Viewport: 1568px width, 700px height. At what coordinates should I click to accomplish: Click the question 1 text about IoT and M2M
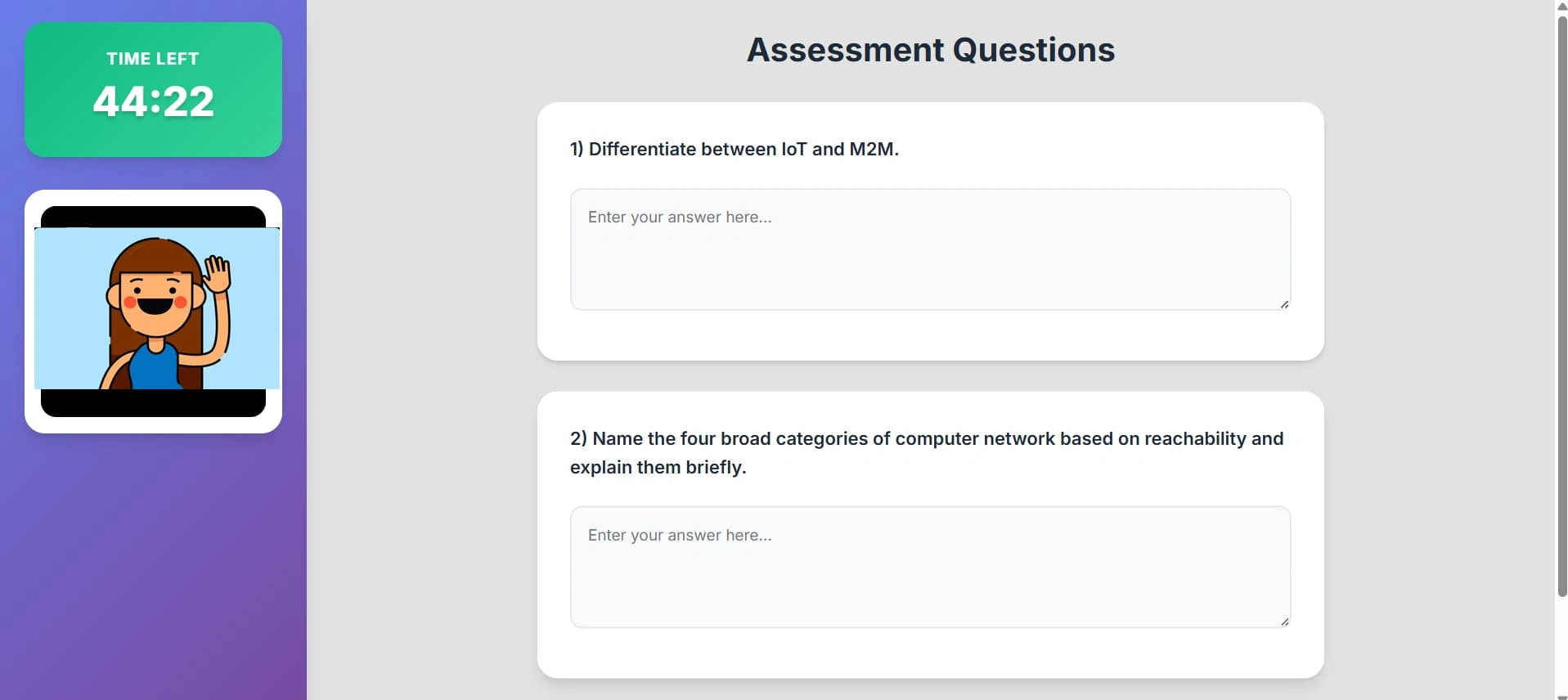735,149
